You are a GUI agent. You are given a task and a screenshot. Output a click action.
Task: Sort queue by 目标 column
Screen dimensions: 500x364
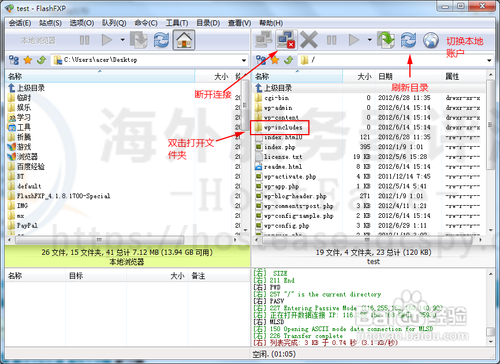96,276
